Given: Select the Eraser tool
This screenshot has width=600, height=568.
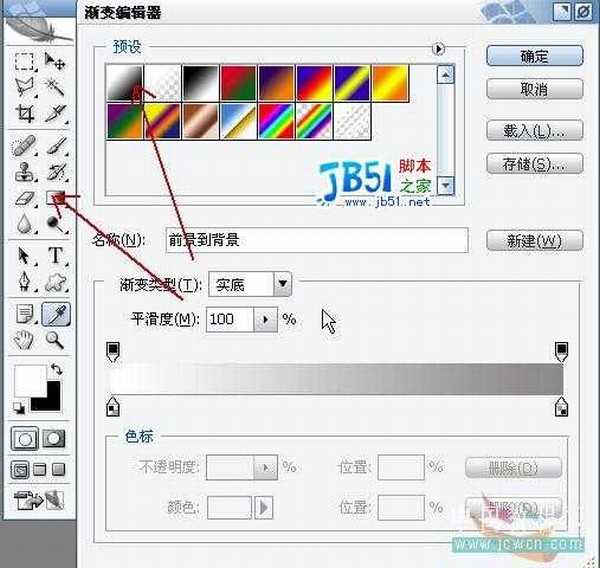Looking at the screenshot, I should pos(26,197).
